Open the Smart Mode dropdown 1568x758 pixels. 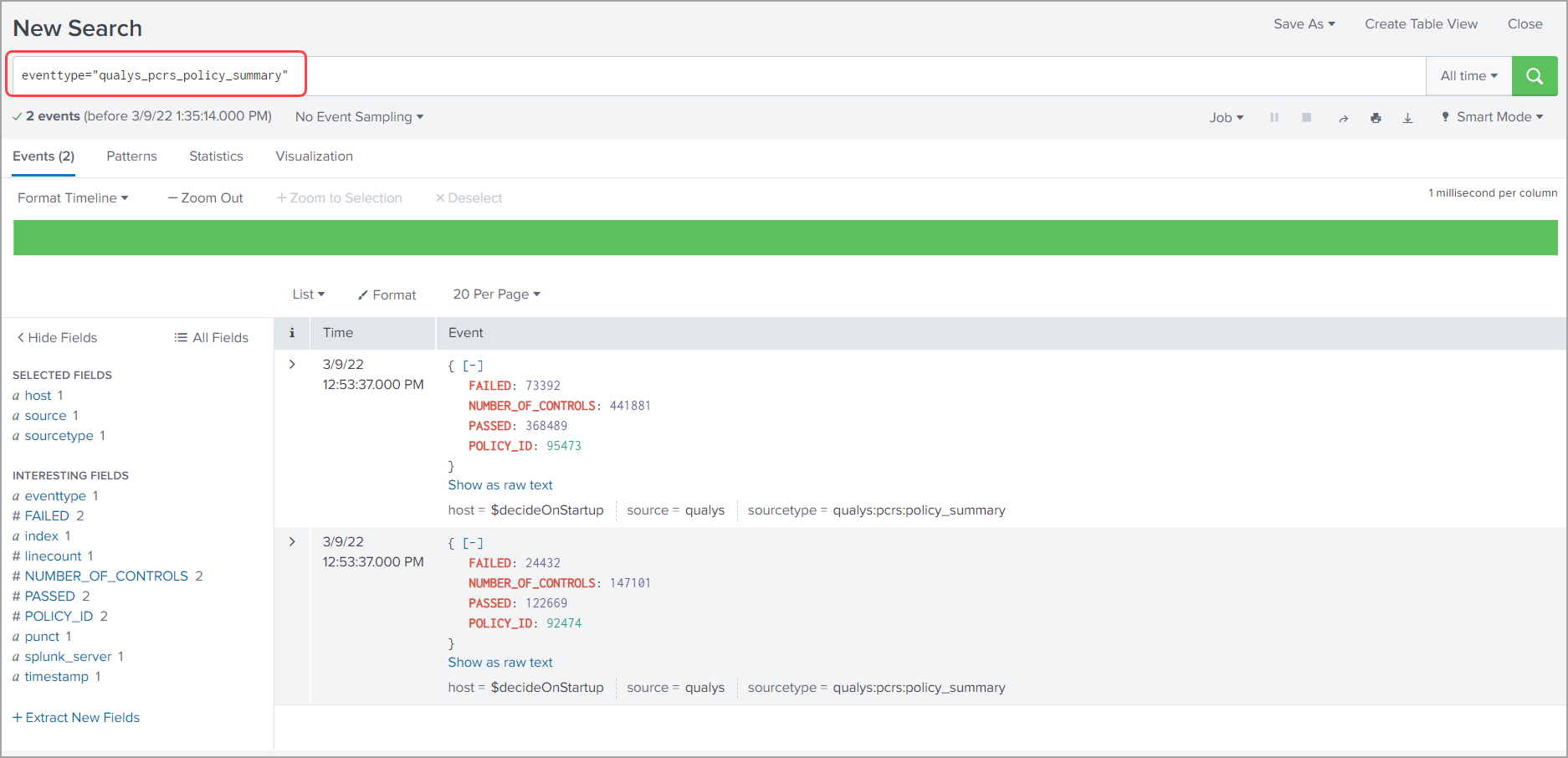[x=1492, y=117]
